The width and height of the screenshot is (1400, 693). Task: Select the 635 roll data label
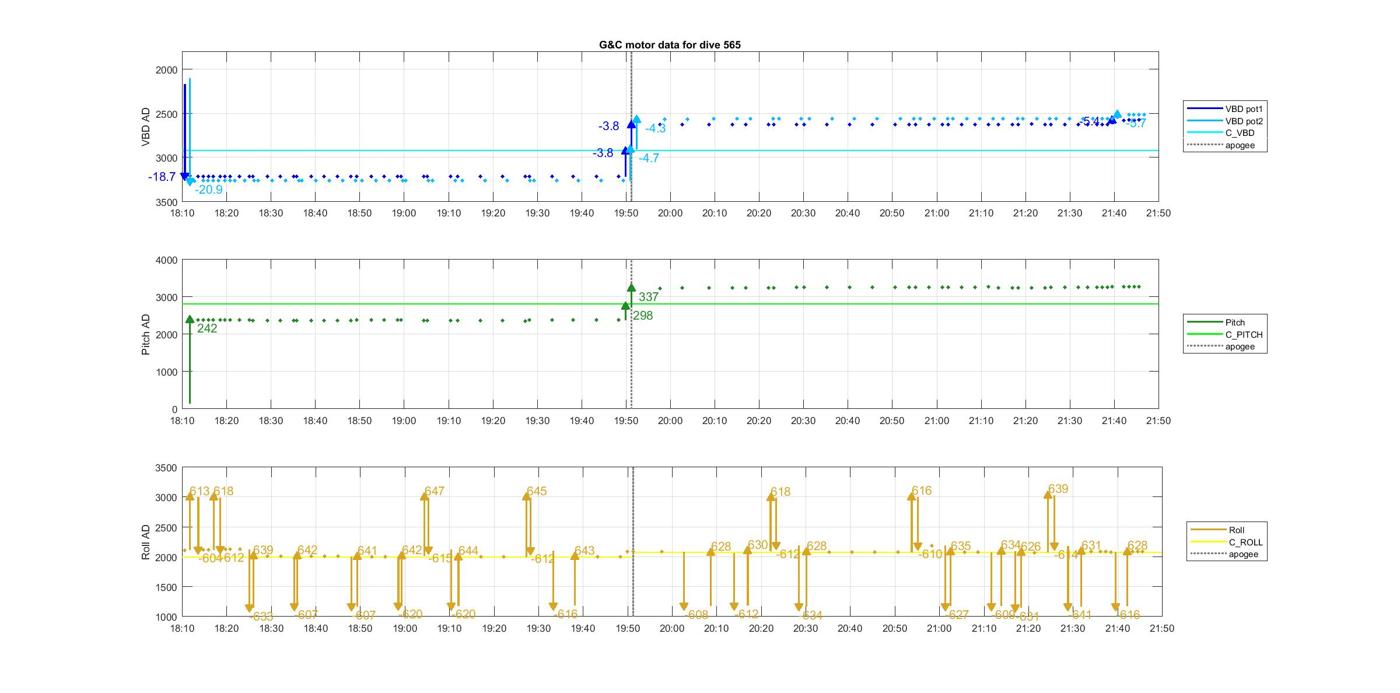click(961, 546)
